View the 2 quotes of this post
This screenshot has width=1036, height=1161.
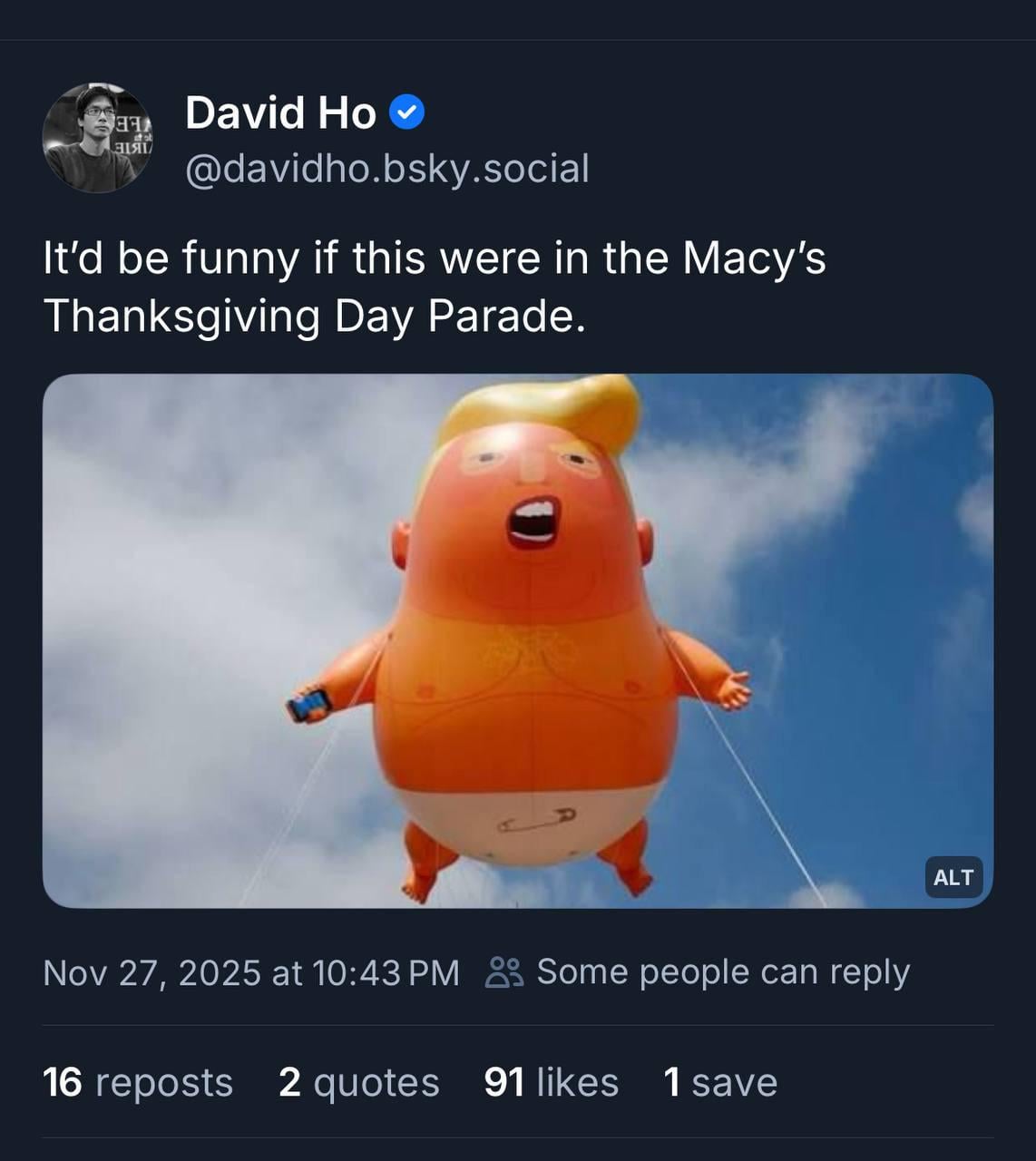click(x=358, y=1082)
